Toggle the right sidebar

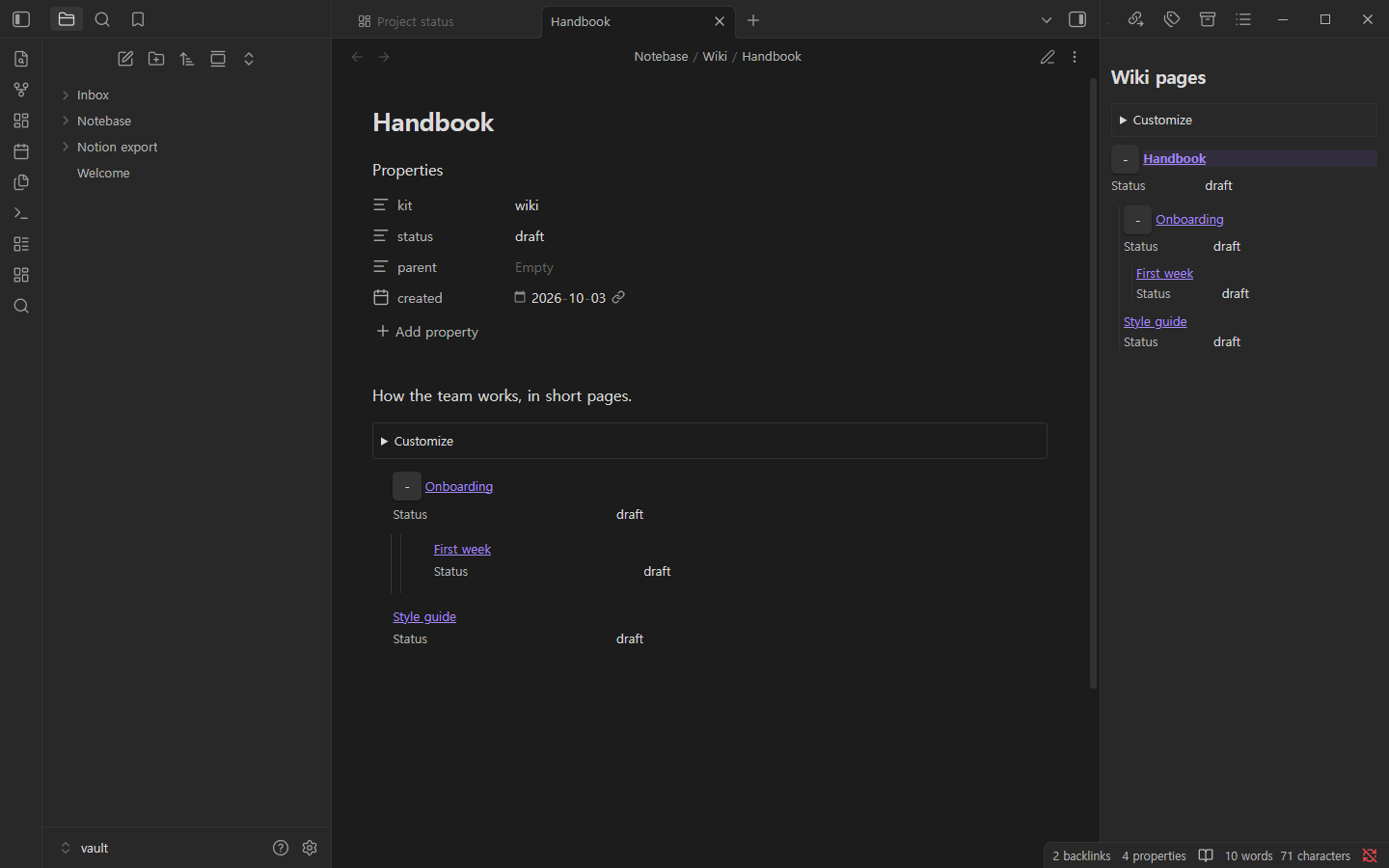point(1077,19)
